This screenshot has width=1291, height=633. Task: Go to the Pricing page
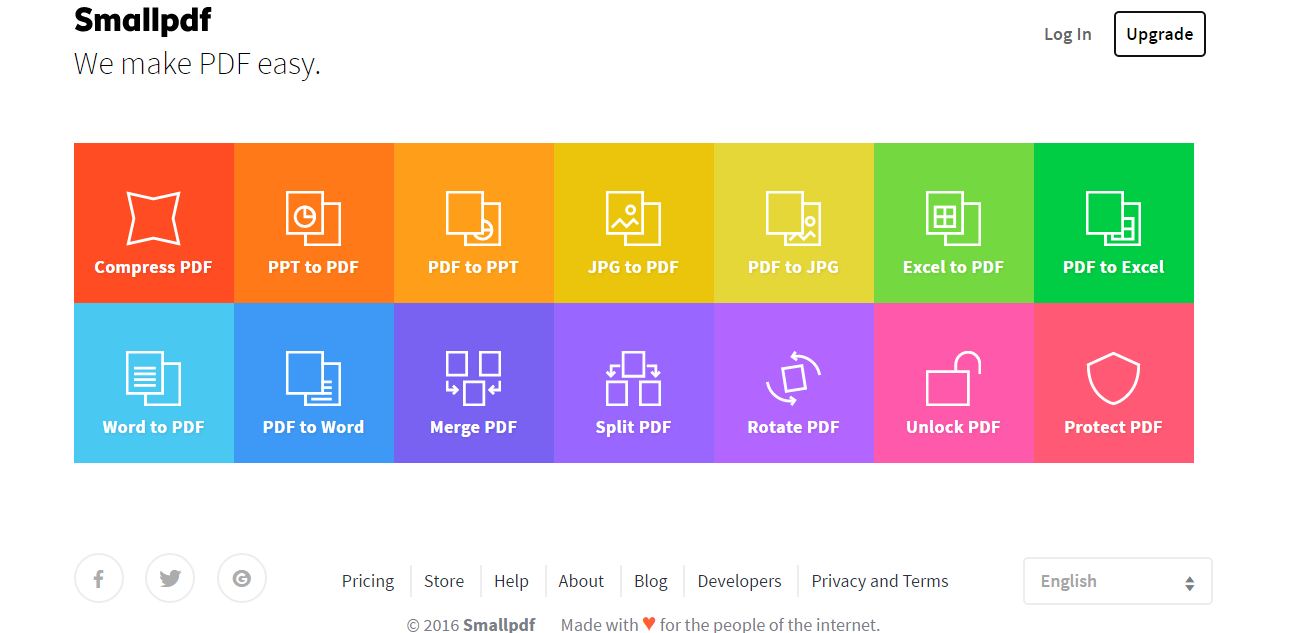pos(368,581)
